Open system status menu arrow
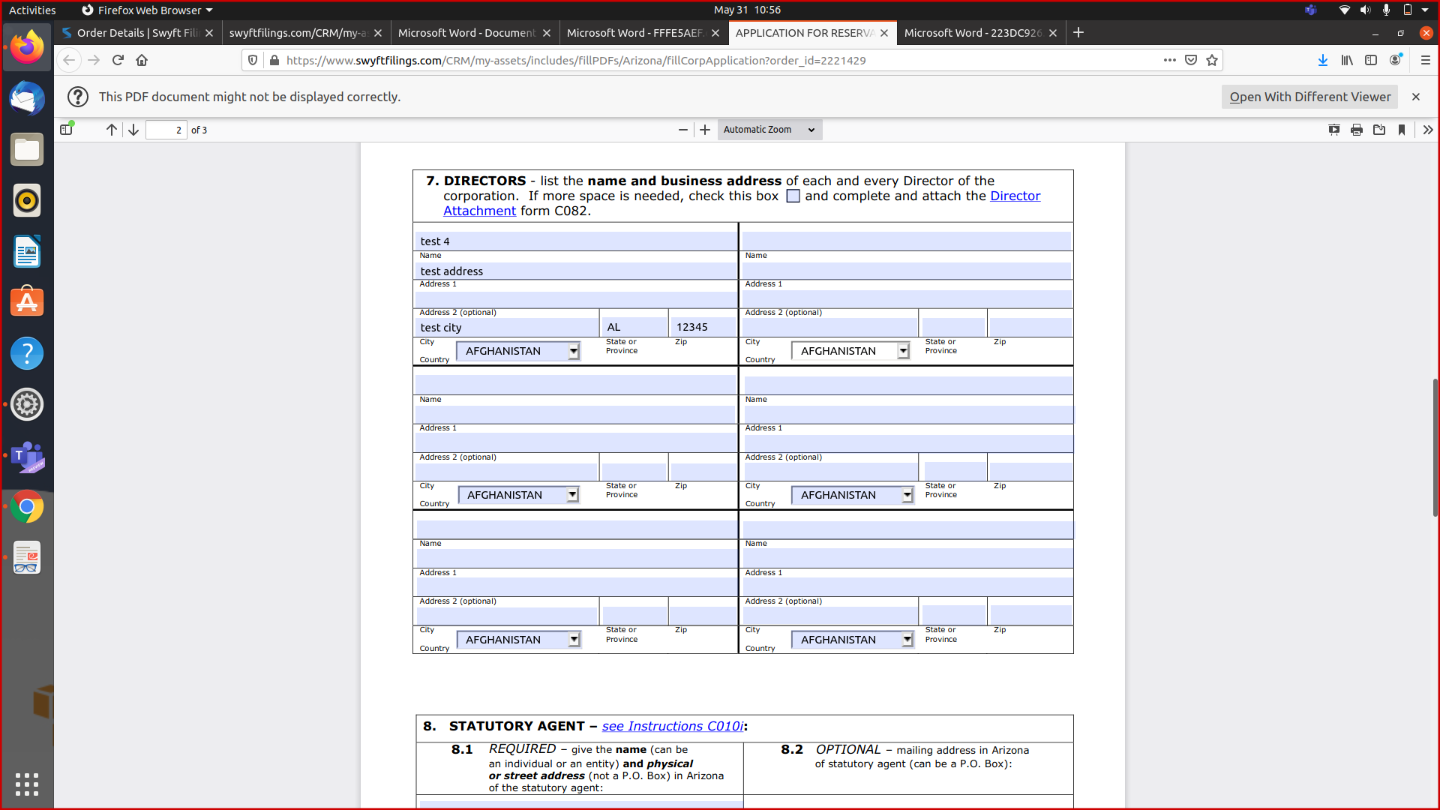 tap(1424, 10)
